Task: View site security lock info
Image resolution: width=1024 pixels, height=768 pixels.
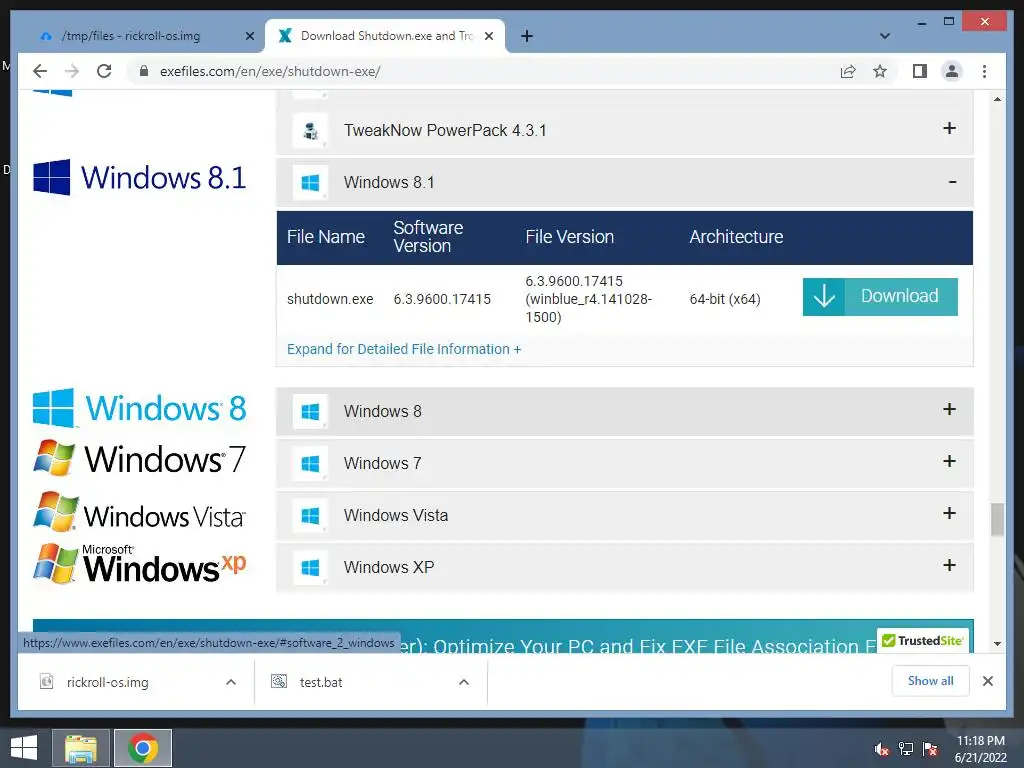Action: (x=144, y=71)
